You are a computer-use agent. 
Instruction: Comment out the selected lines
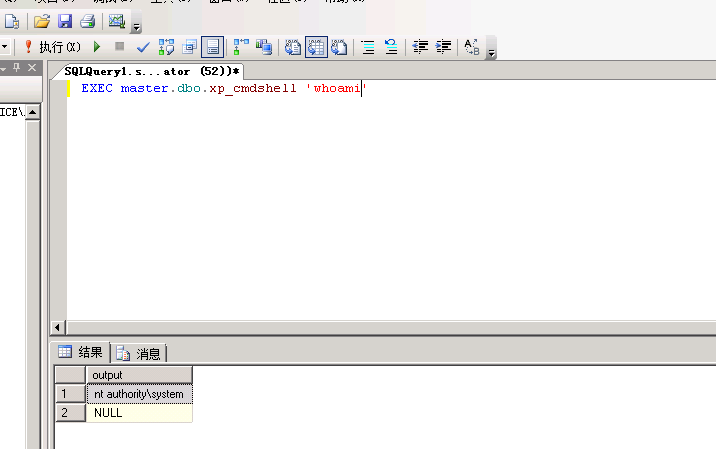click(x=368, y=47)
